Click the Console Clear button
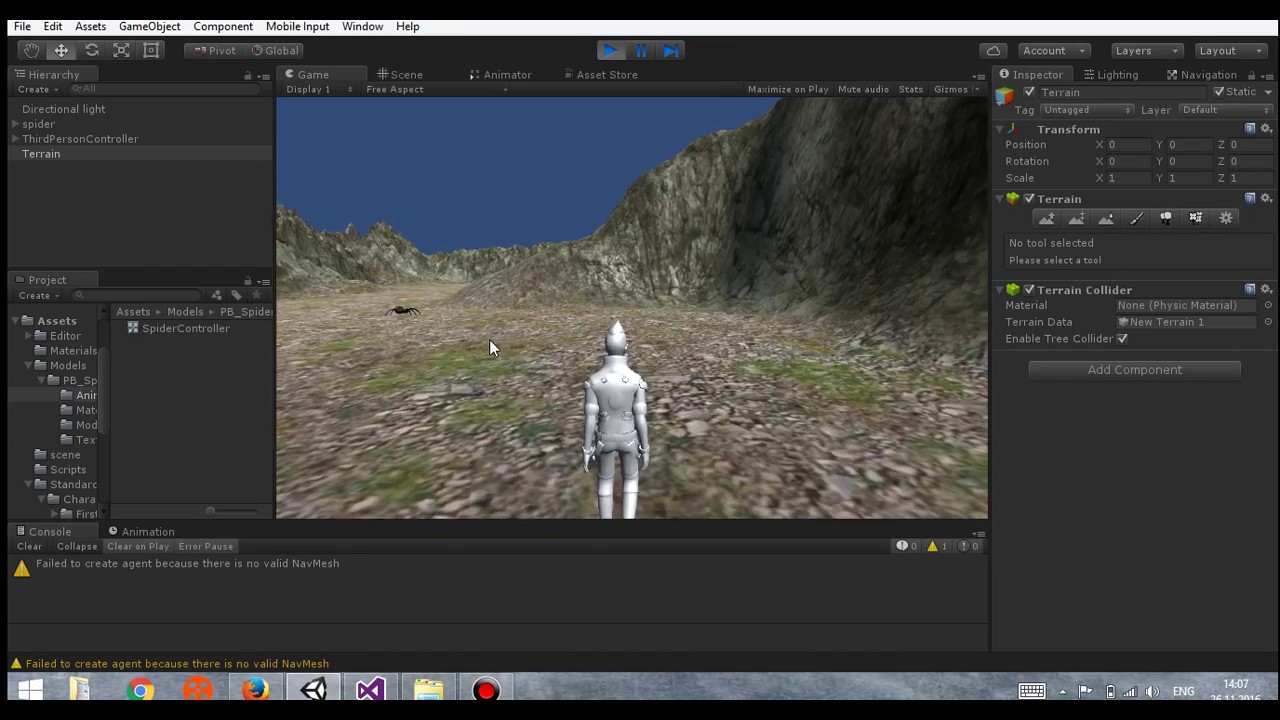The width and height of the screenshot is (1280, 720). [29, 546]
